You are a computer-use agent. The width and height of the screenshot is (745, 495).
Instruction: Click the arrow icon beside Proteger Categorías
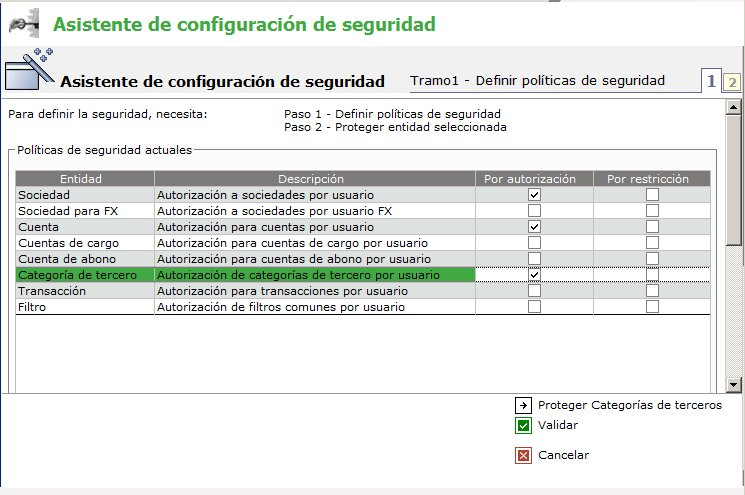point(523,405)
